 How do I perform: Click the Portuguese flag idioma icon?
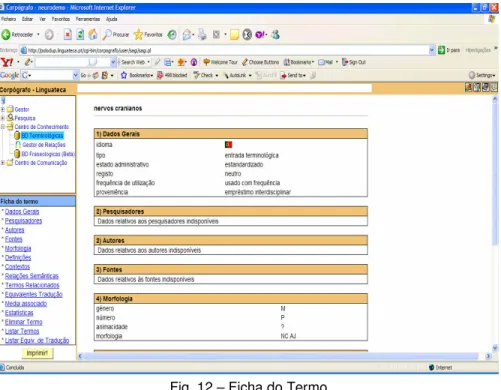tap(228, 144)
